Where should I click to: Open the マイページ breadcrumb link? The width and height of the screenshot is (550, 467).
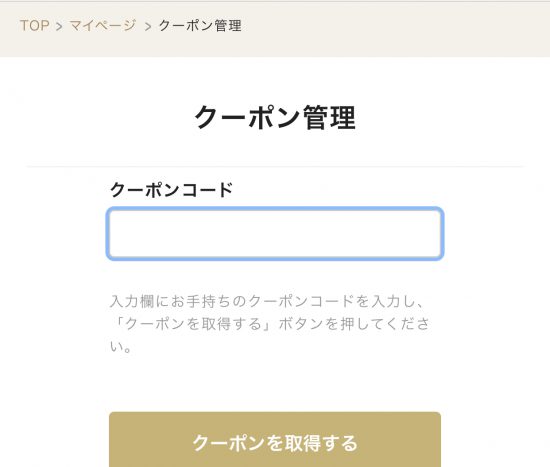click(x=102, y=26)
